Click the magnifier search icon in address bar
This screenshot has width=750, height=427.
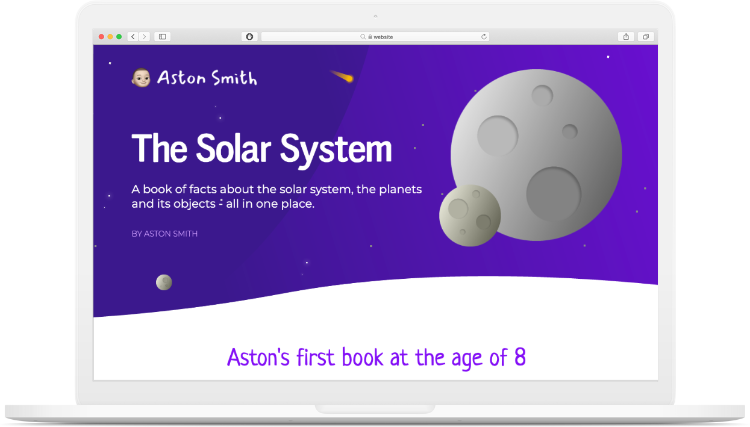tap(363, 36)
